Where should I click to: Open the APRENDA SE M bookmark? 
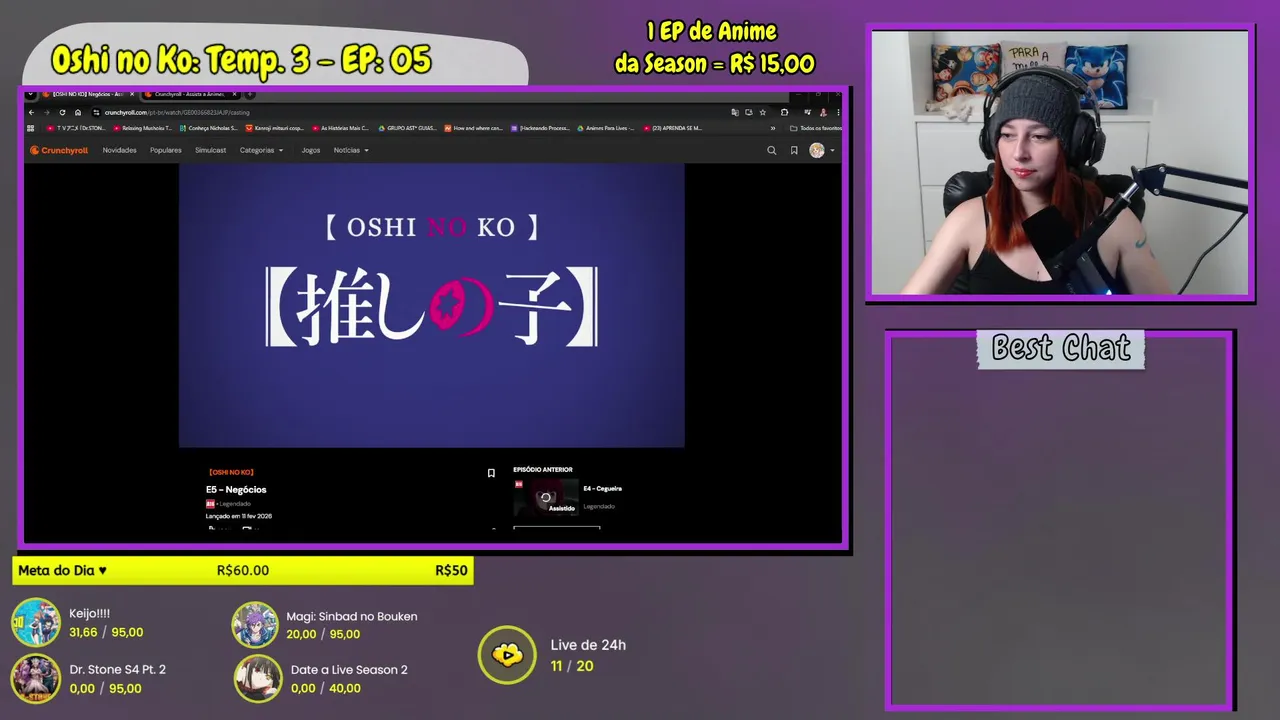(x=672, y=128)
